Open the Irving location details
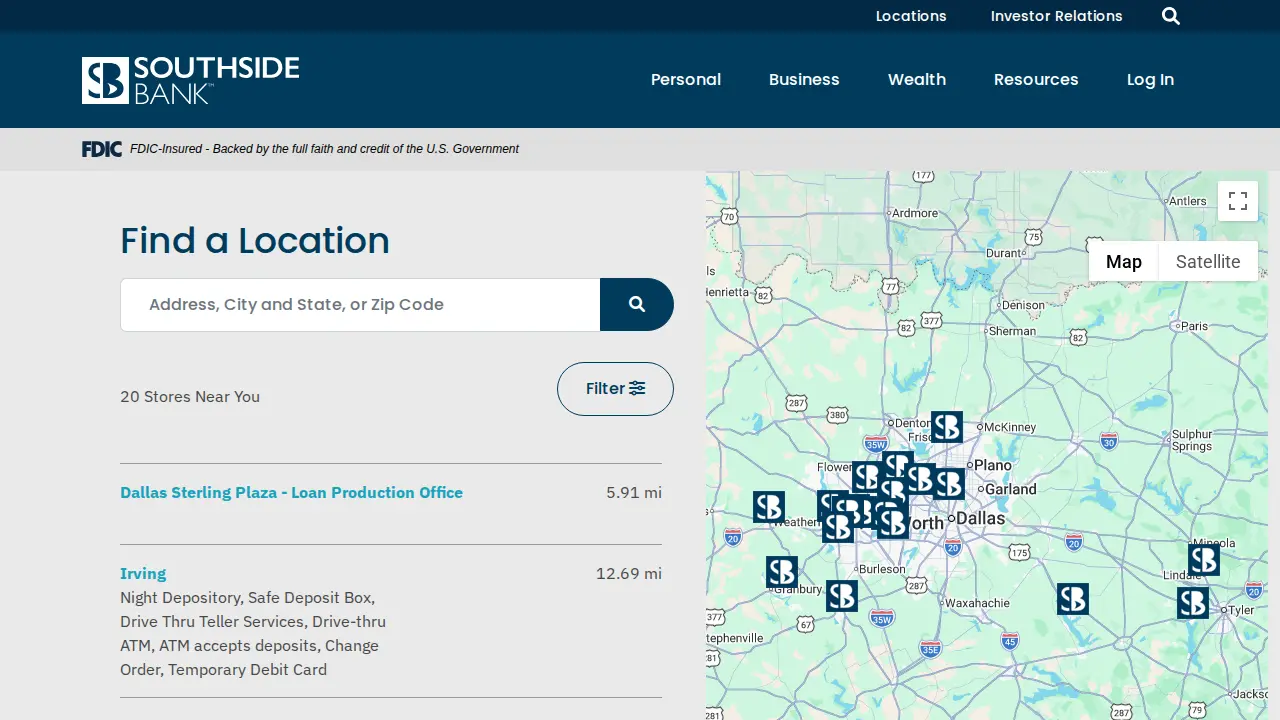Image resolution: width=1280 pixels, height=720 pixels. 143,573
